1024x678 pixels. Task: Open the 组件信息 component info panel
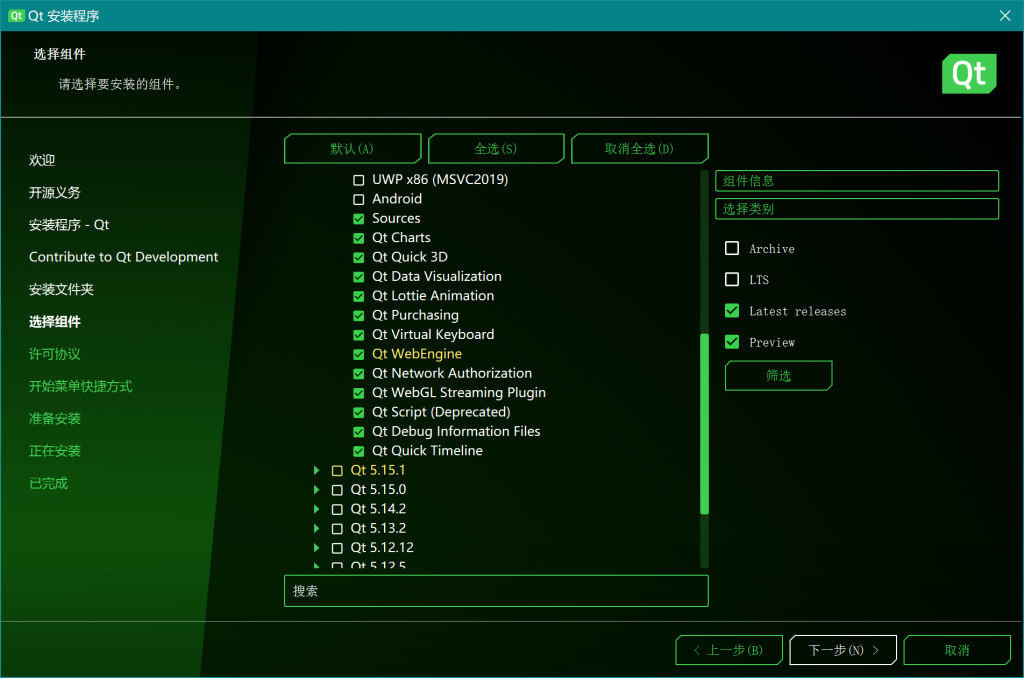point(857,181)
